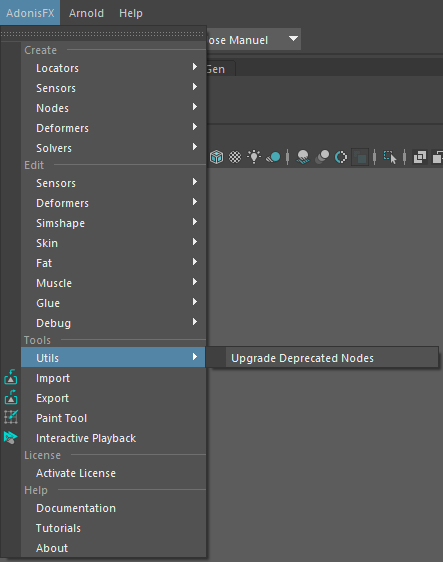Screen dimensions: 443x562
Task: Click the Isolate Select icon
Action: pos(390,157)
